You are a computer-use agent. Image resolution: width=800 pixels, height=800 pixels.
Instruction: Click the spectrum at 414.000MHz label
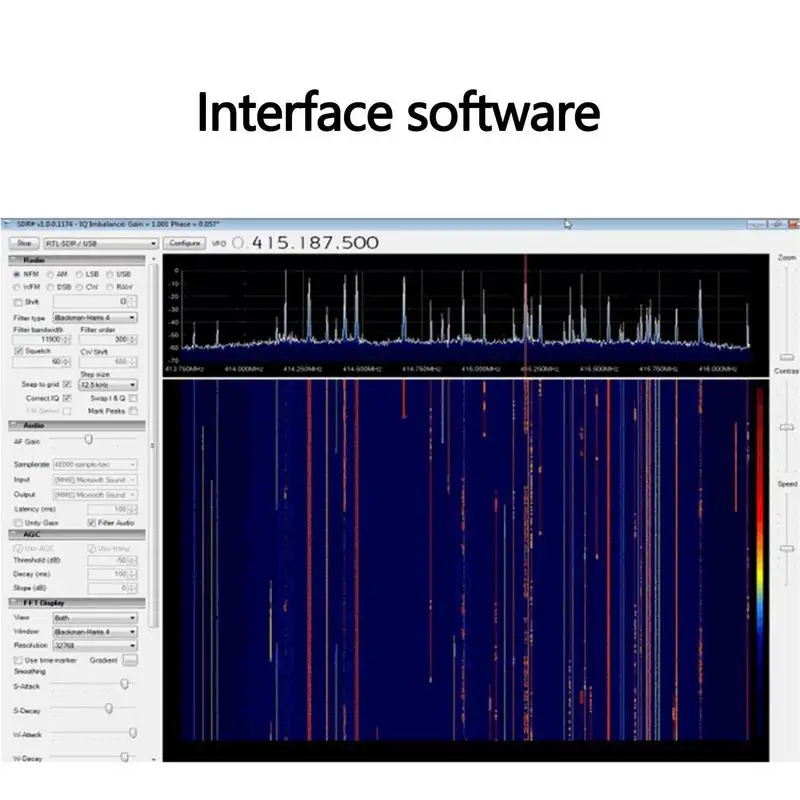(243, 368)
